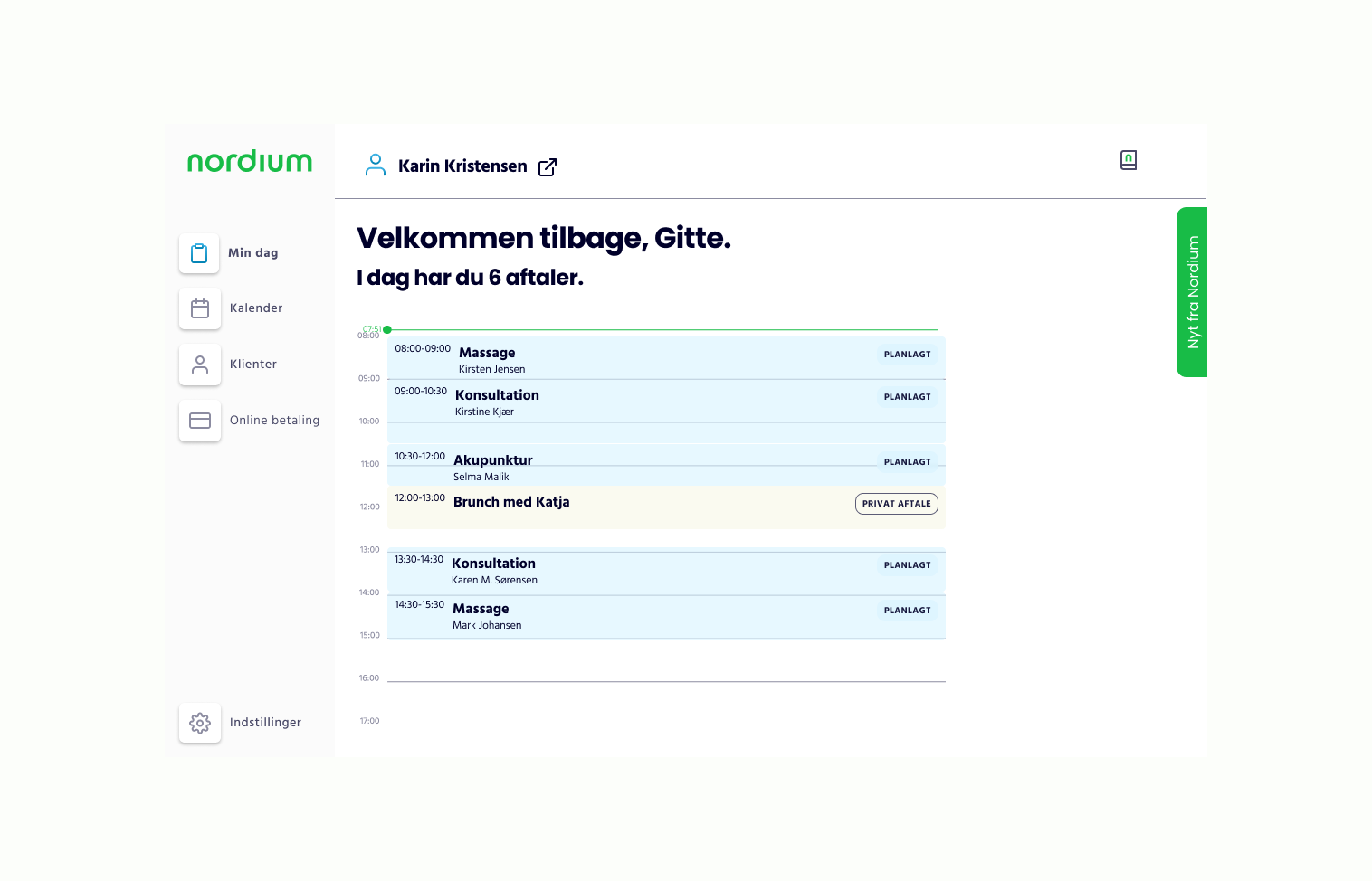Go to the Kalender menu label
The width and height of the screenshot is (1372, 881).
256,308
